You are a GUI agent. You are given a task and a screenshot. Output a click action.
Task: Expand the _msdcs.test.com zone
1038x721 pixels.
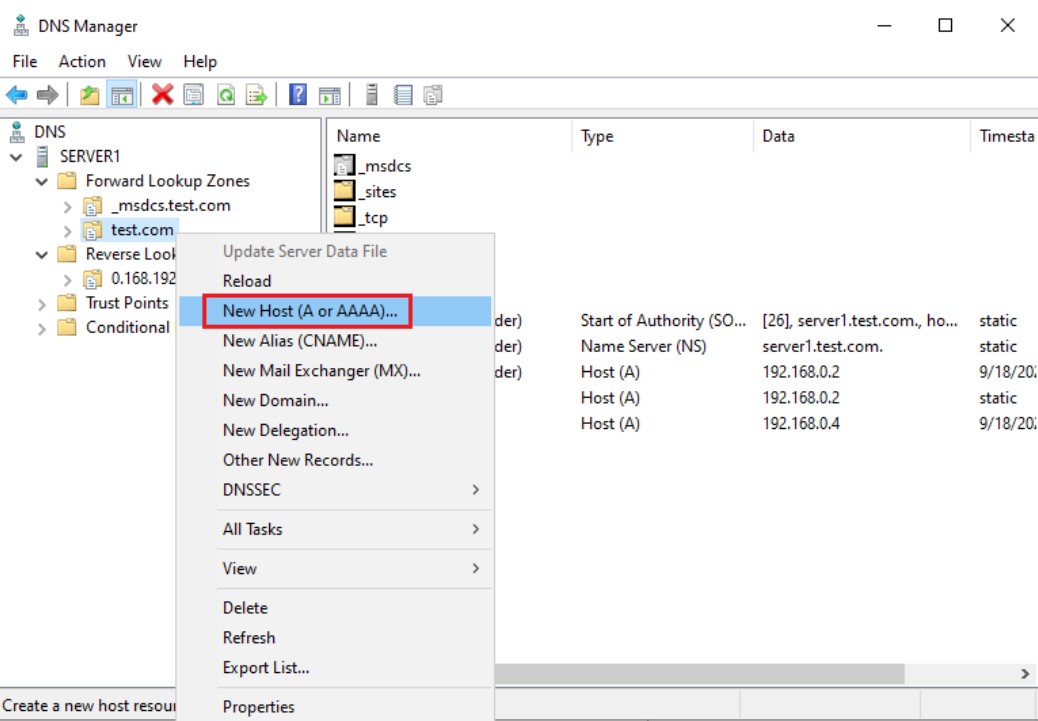tap(67, 207)
